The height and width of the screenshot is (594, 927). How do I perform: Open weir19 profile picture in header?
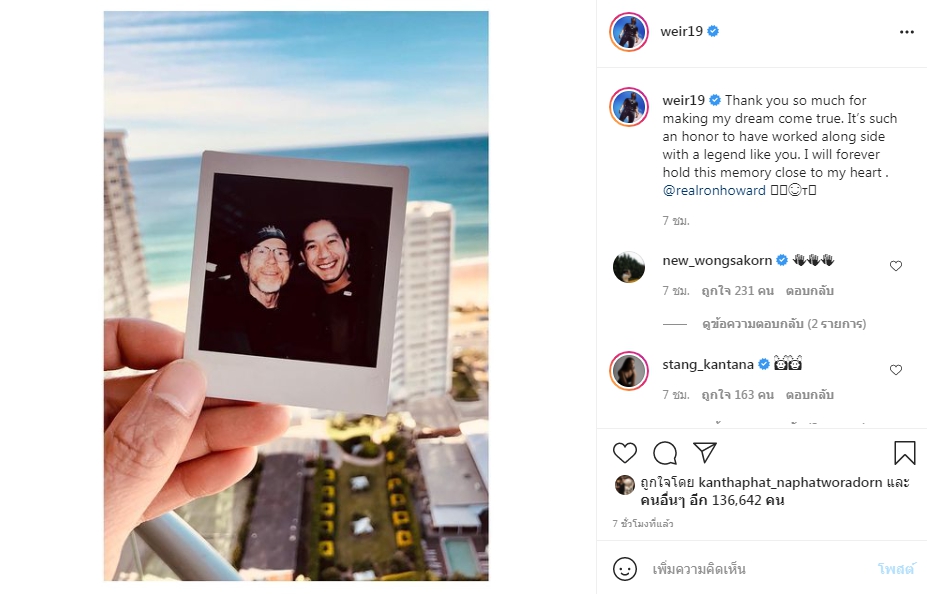click(x=629, y=32)
